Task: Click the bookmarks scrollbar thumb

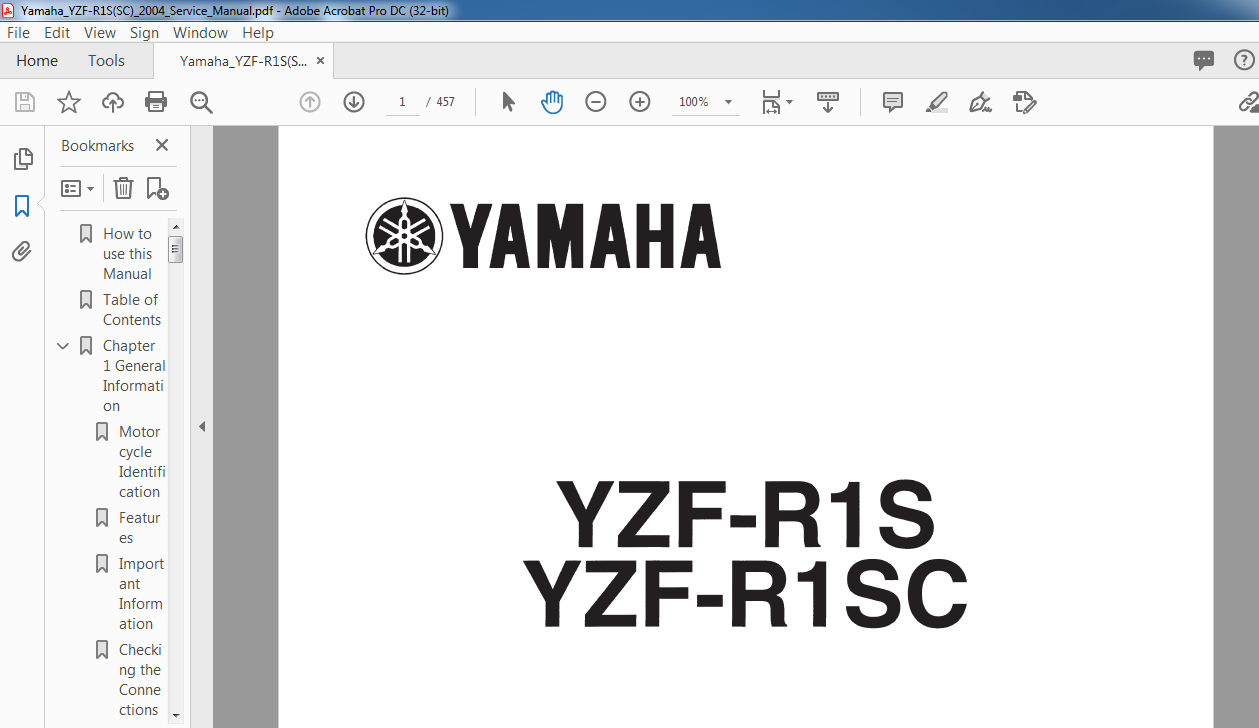Action: click(x=176, y=249)
